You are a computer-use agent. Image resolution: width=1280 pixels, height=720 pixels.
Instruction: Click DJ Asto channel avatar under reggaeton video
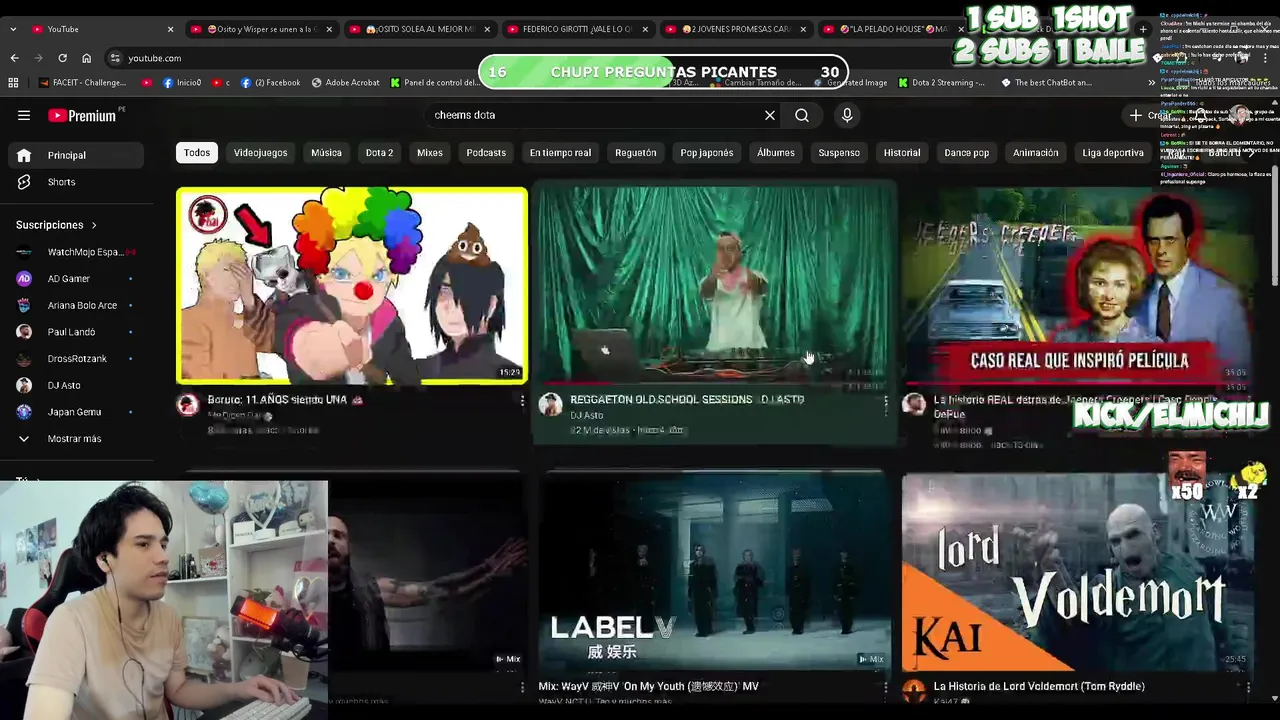pyautogui.click(x=551, y=404)
